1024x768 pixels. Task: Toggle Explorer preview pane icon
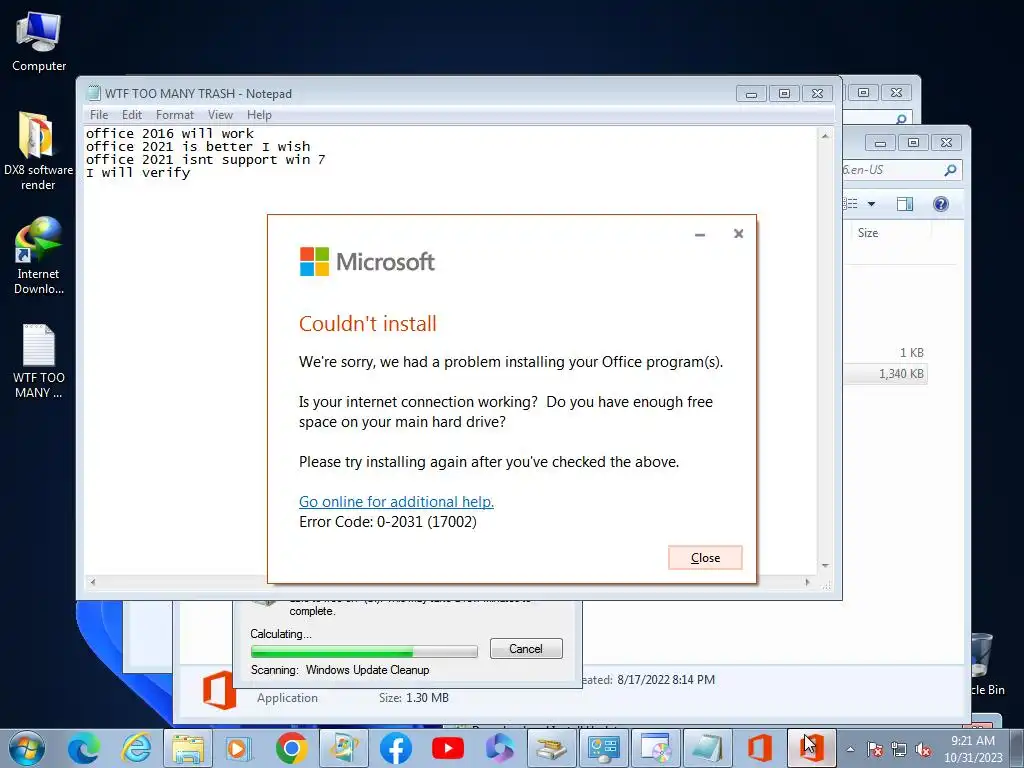coord(904,204)
